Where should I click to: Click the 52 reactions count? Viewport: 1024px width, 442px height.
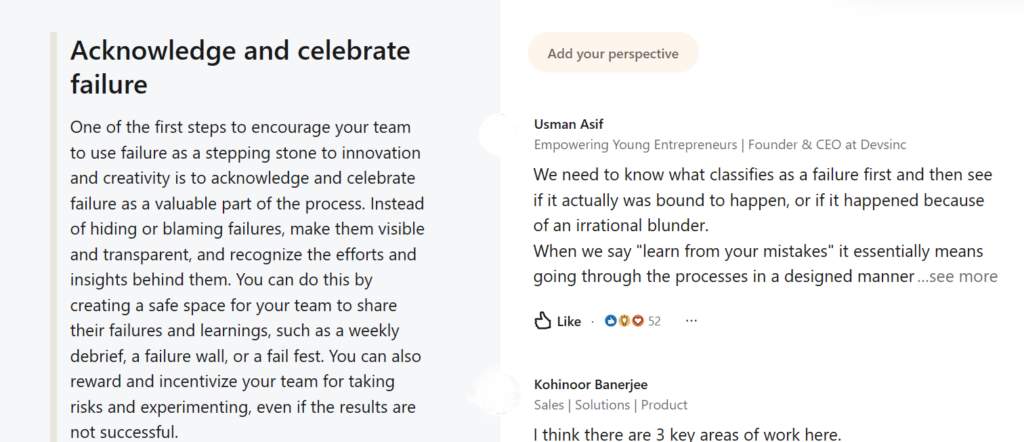coord(655,321)
